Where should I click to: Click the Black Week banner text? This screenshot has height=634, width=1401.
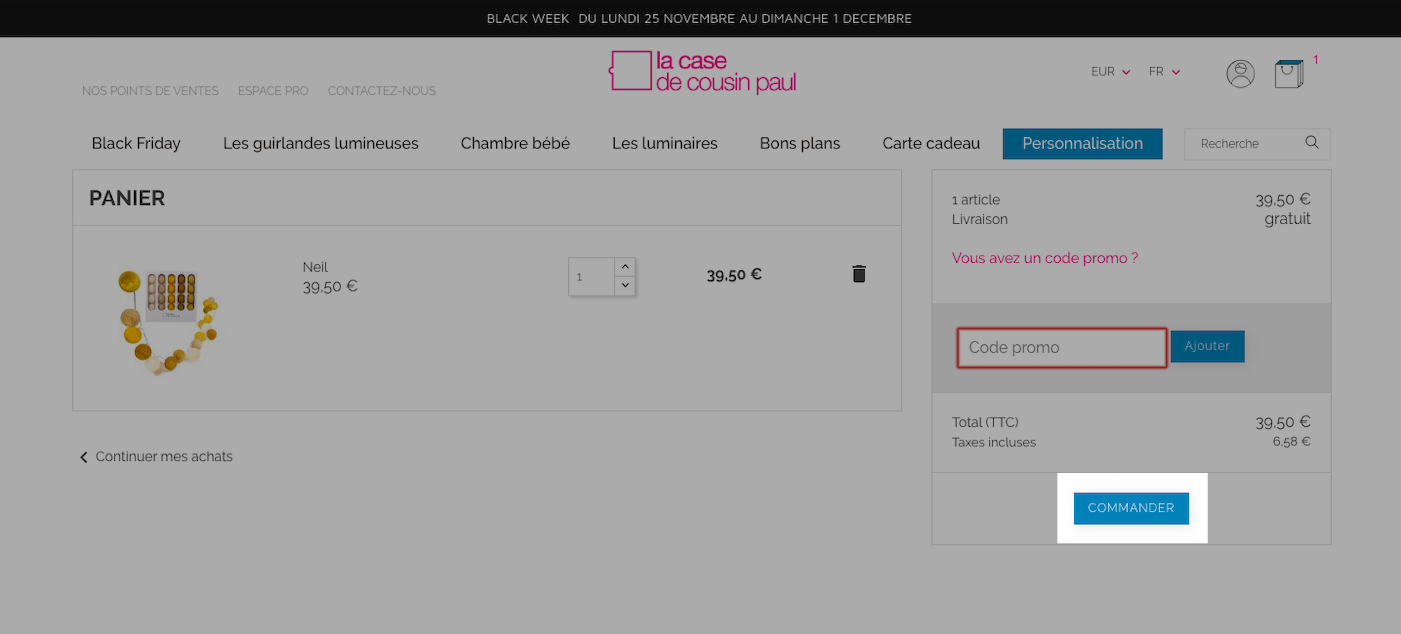(699, 19)
